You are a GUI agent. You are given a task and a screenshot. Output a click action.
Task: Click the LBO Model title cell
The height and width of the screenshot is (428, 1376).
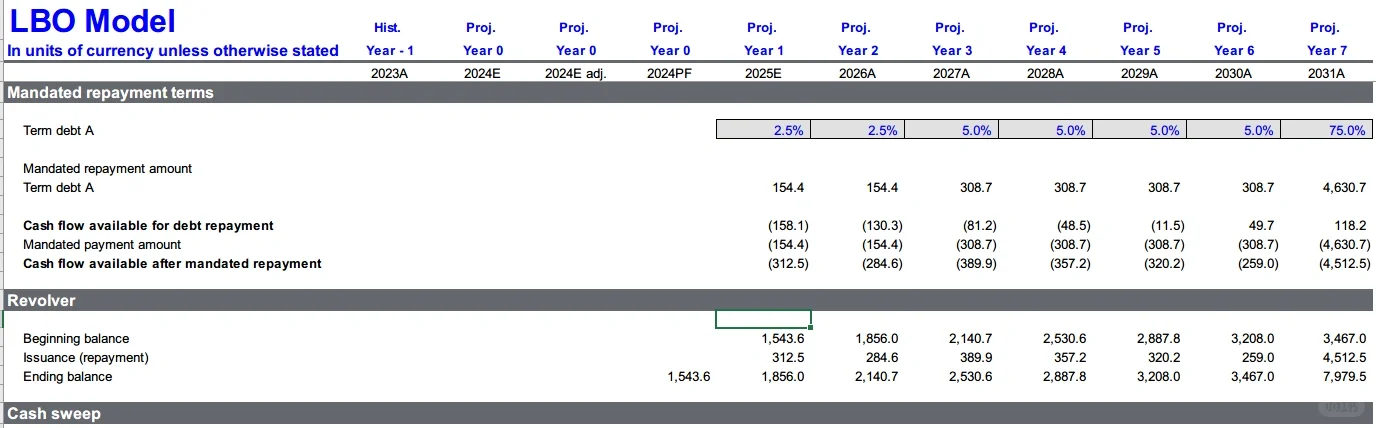tap(92, 21)
